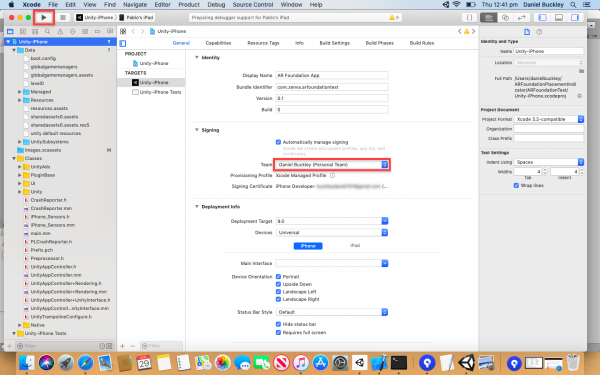Hide the Utilities inspector panel
This screenshot has height=375, width=600.
click(575, 18)
